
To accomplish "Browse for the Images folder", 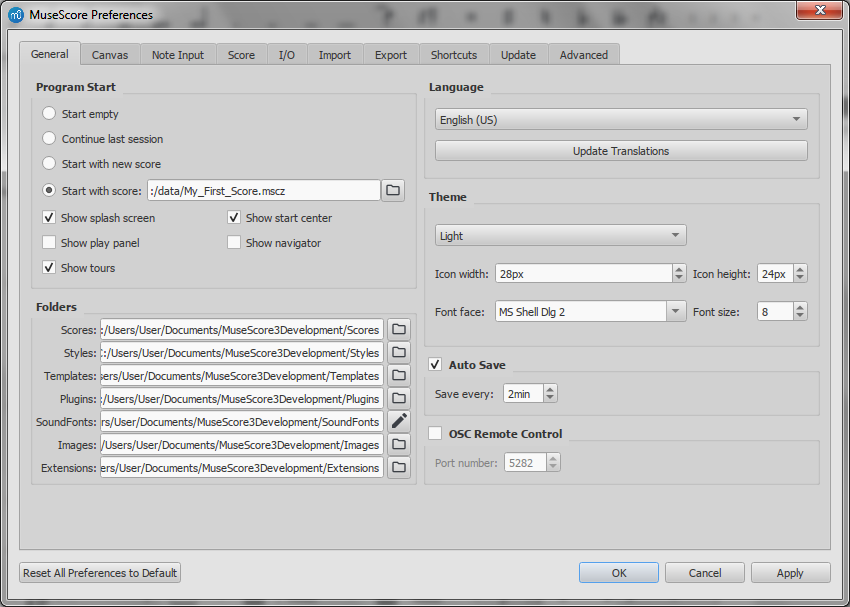I will coord(398,444).
